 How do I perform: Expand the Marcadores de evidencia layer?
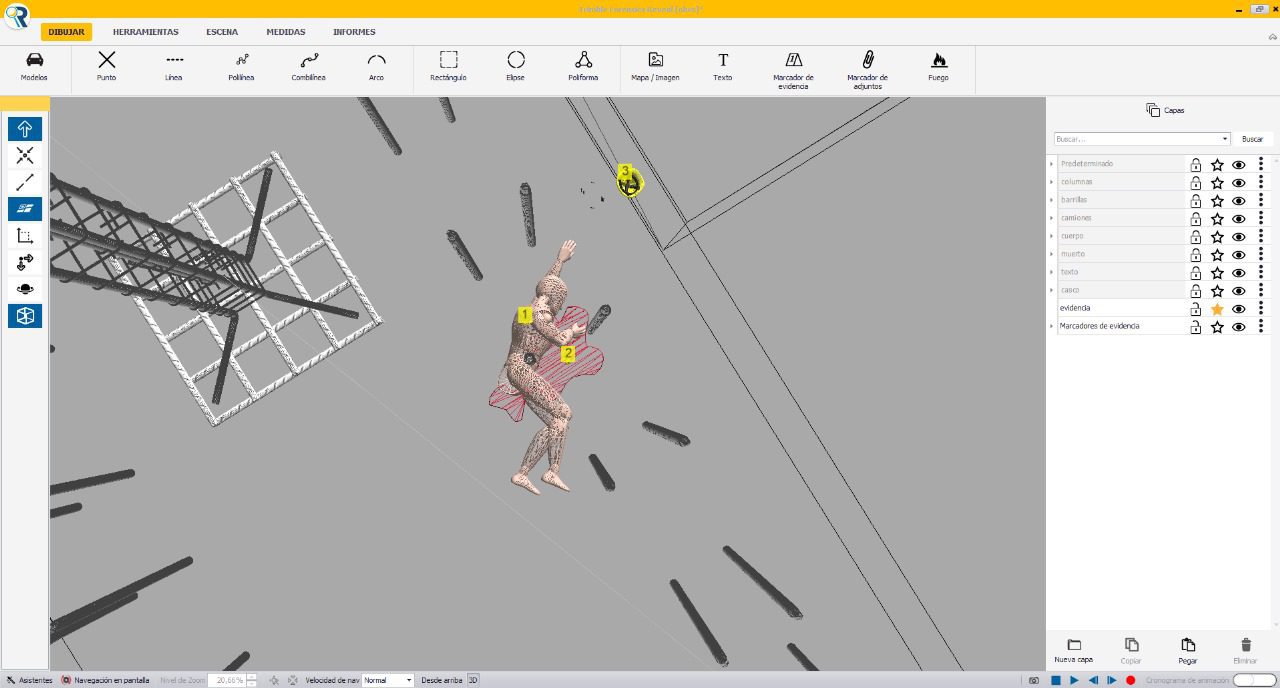tap(1052, 327)
